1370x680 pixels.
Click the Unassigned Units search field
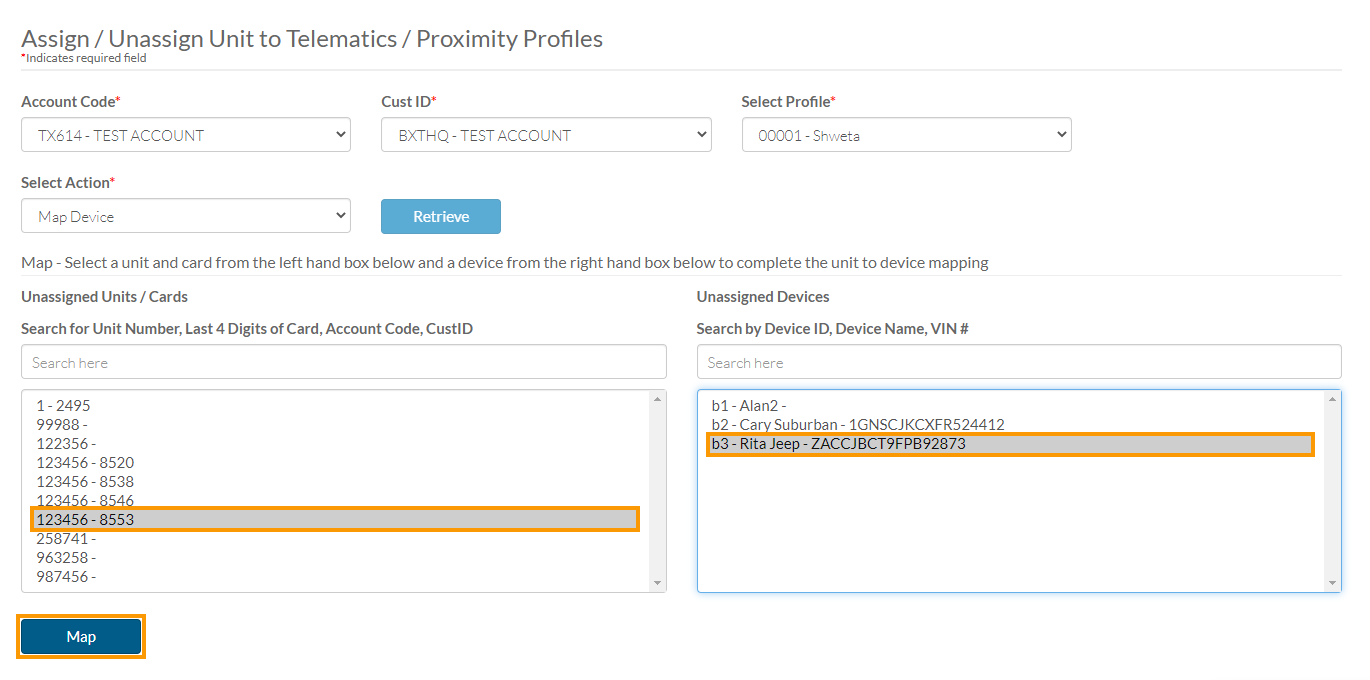point(344,361)
